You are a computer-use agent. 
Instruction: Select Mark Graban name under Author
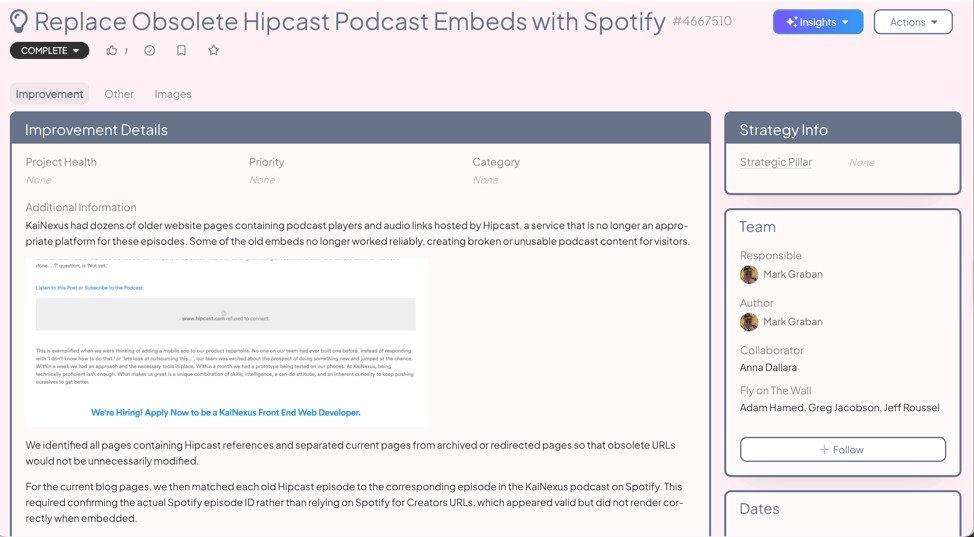pos(793,322)
